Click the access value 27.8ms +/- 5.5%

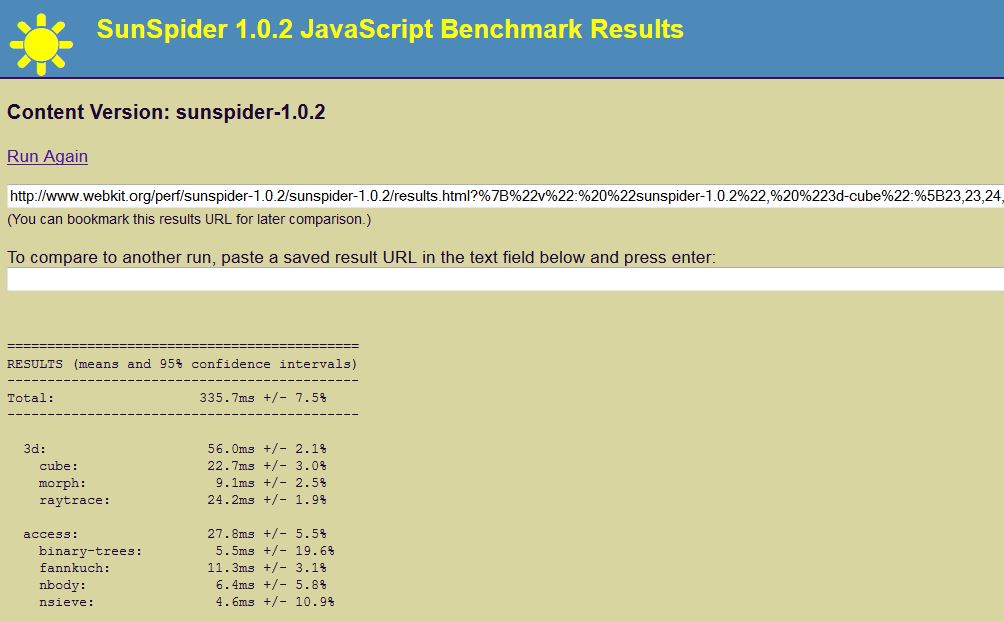[x=266, y=533]
